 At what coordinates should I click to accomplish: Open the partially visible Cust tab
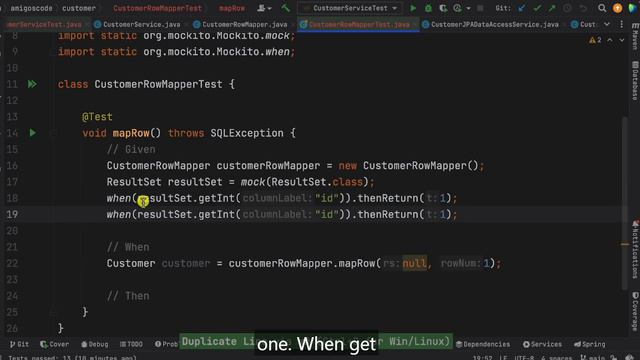583,24
